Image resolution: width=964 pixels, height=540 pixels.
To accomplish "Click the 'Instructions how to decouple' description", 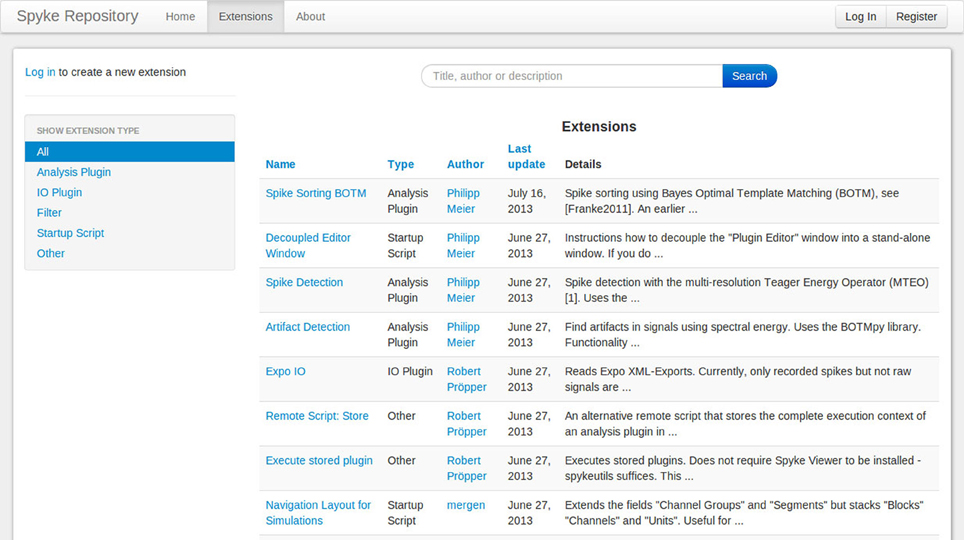I will coord(748,245).
